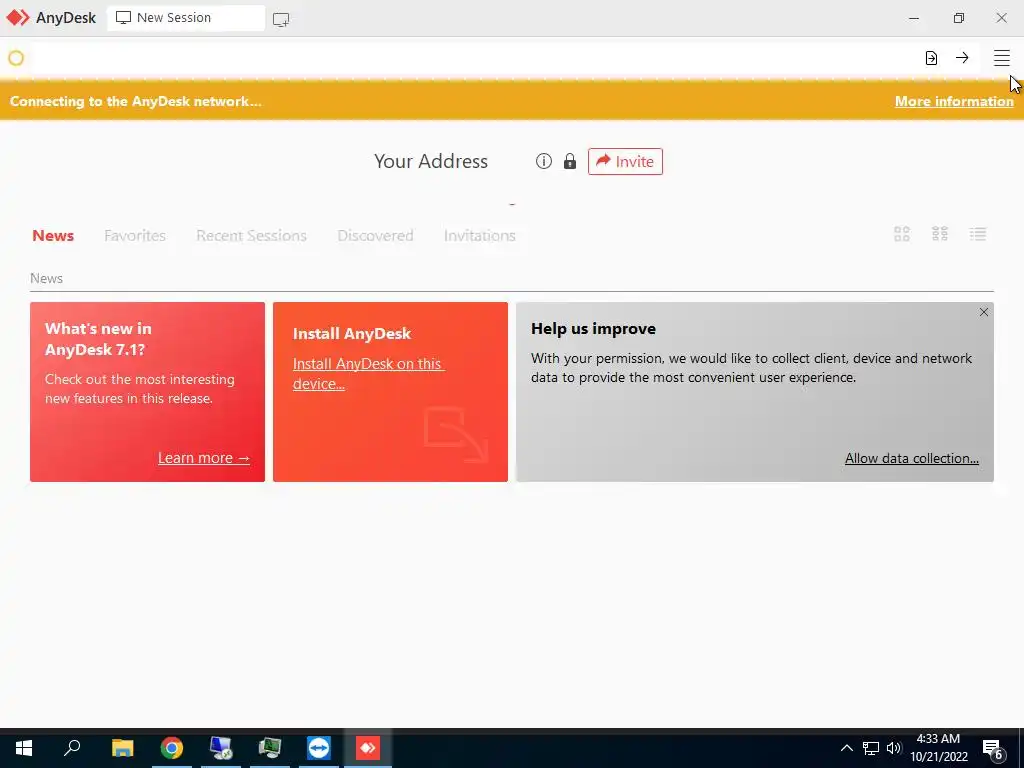Open File Explorer from taskbar
The width and height of the screenshot is (1024, 768).
(123, 748)
